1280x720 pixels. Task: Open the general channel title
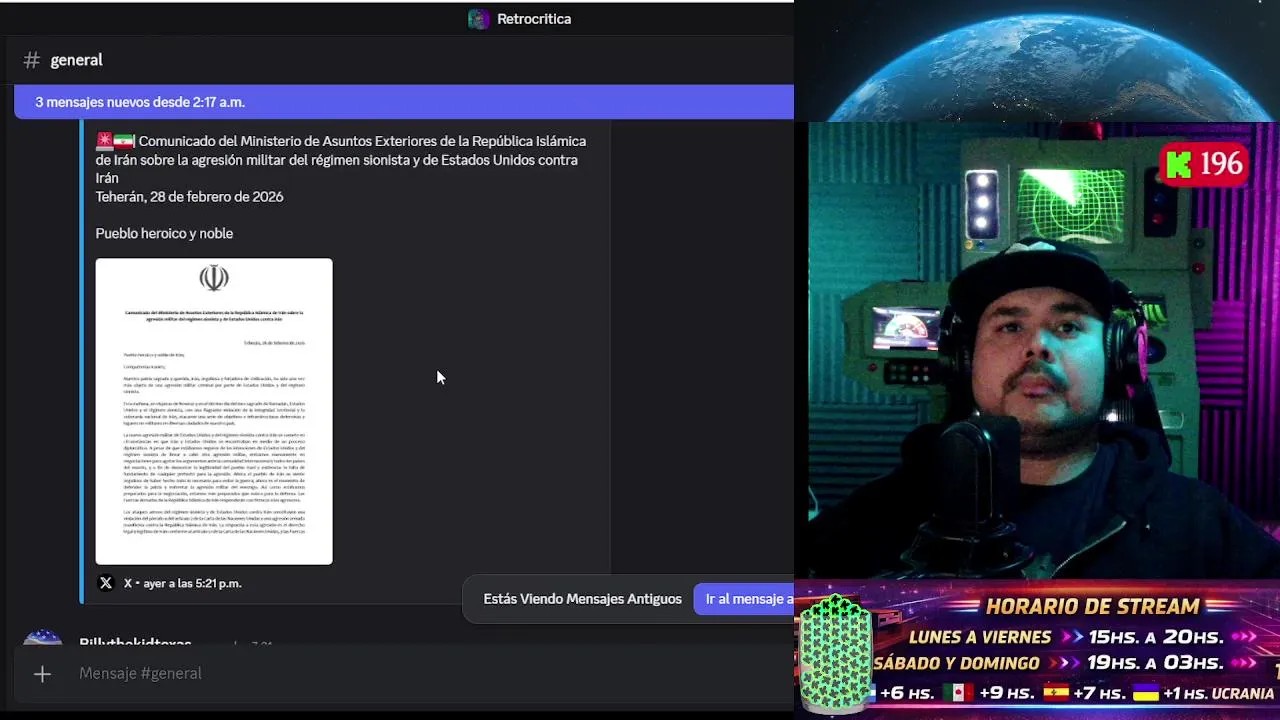[x=76, y=60]
